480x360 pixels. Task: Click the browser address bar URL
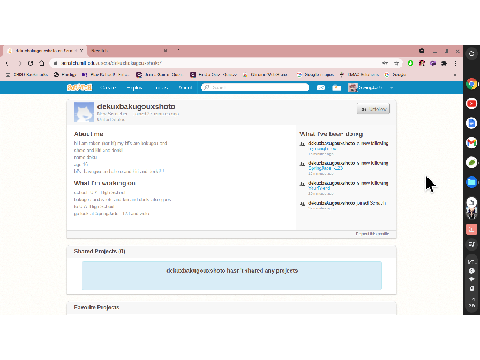coord(112,63)
